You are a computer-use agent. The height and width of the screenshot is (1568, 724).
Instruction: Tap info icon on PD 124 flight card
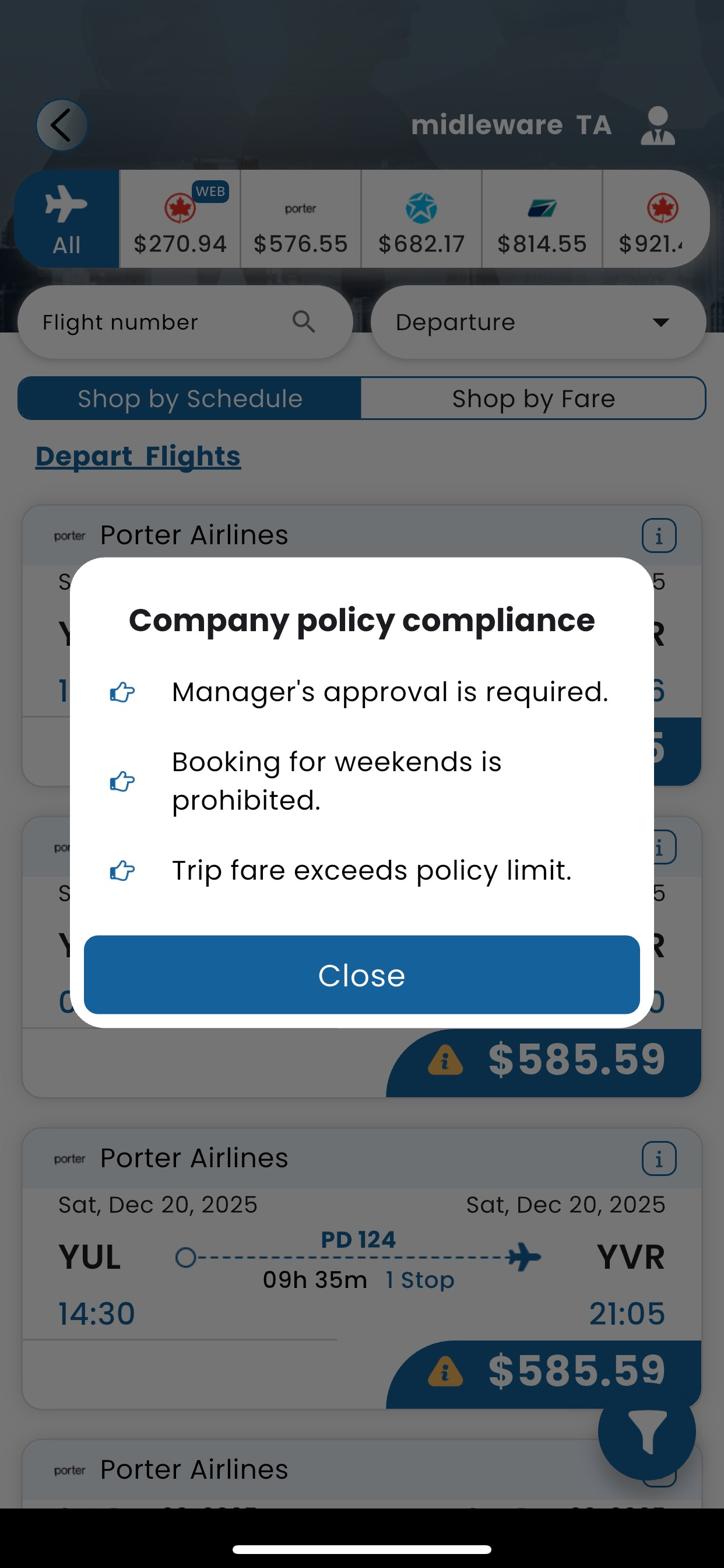659,1158
